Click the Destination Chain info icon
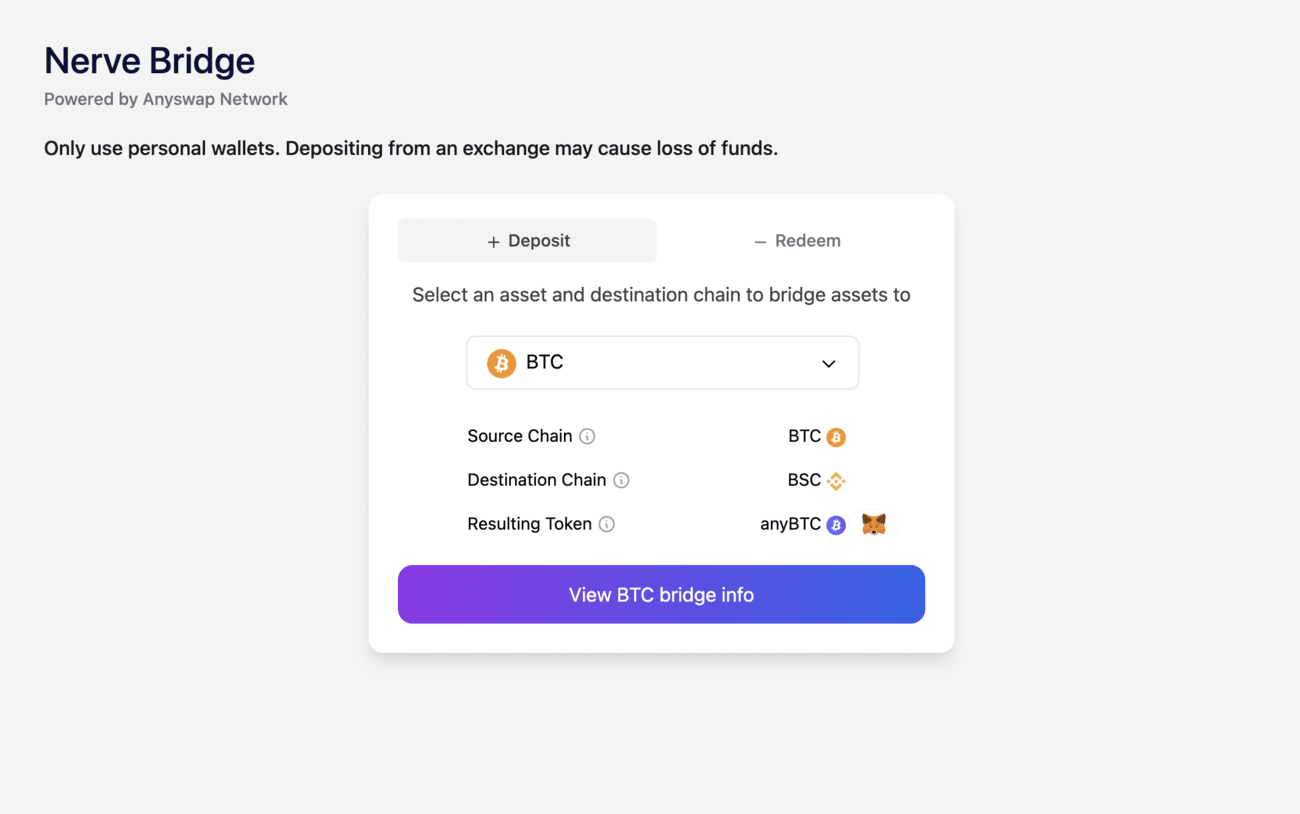 click(621, 480)
